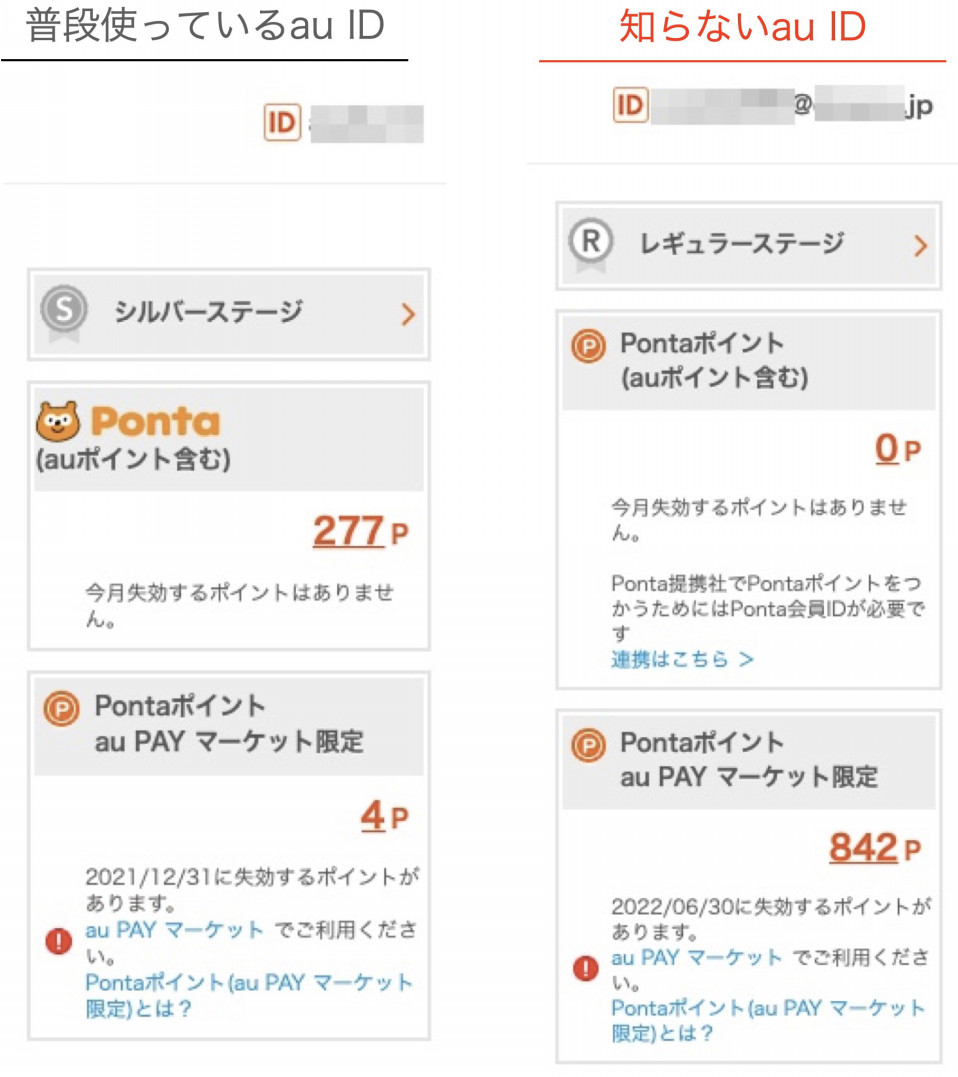The width and height of the screenshot is (958, 1077).
Task: Expand the シルバーステージ chevron arrow
Action: (x=408, y=314)
